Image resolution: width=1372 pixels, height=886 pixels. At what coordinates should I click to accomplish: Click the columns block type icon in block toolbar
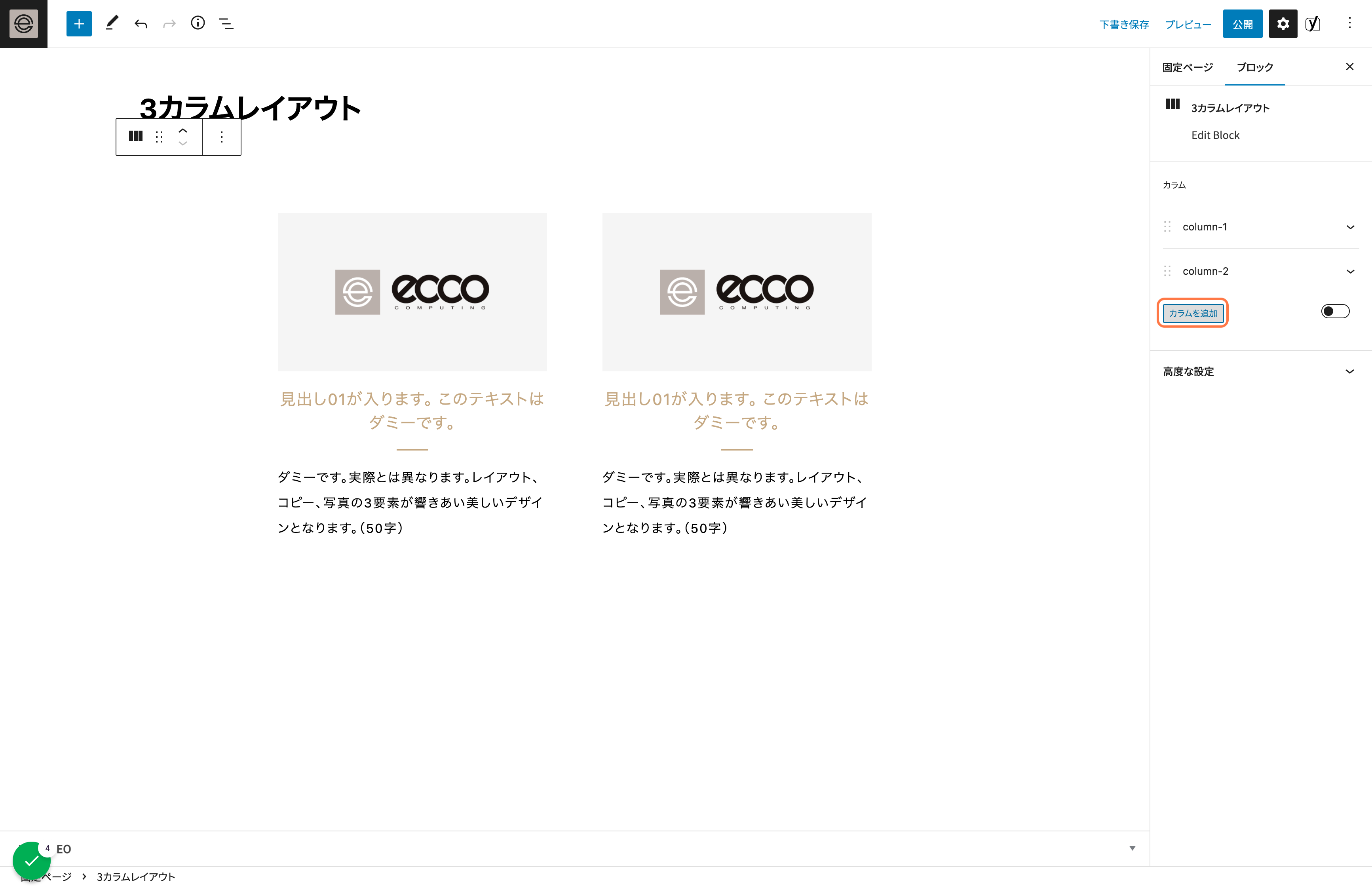136,136
